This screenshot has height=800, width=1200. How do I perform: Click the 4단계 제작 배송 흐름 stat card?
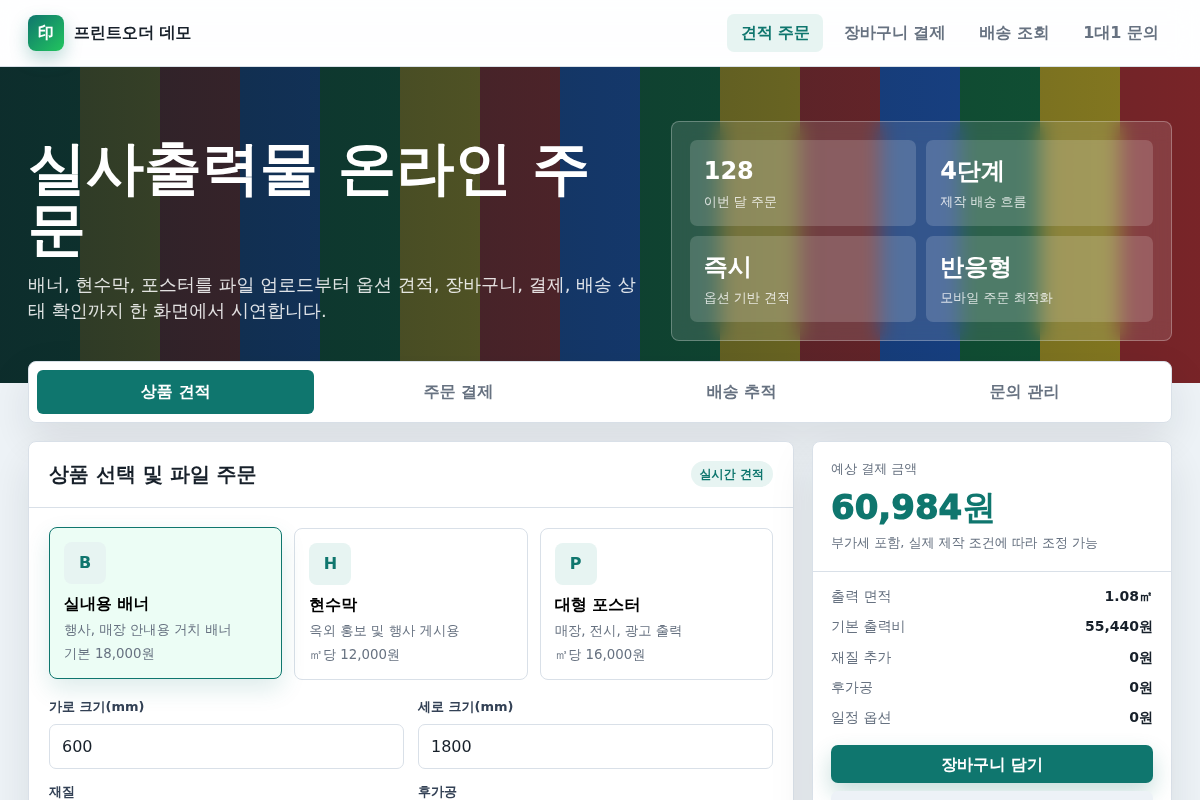pos(1039,183)
